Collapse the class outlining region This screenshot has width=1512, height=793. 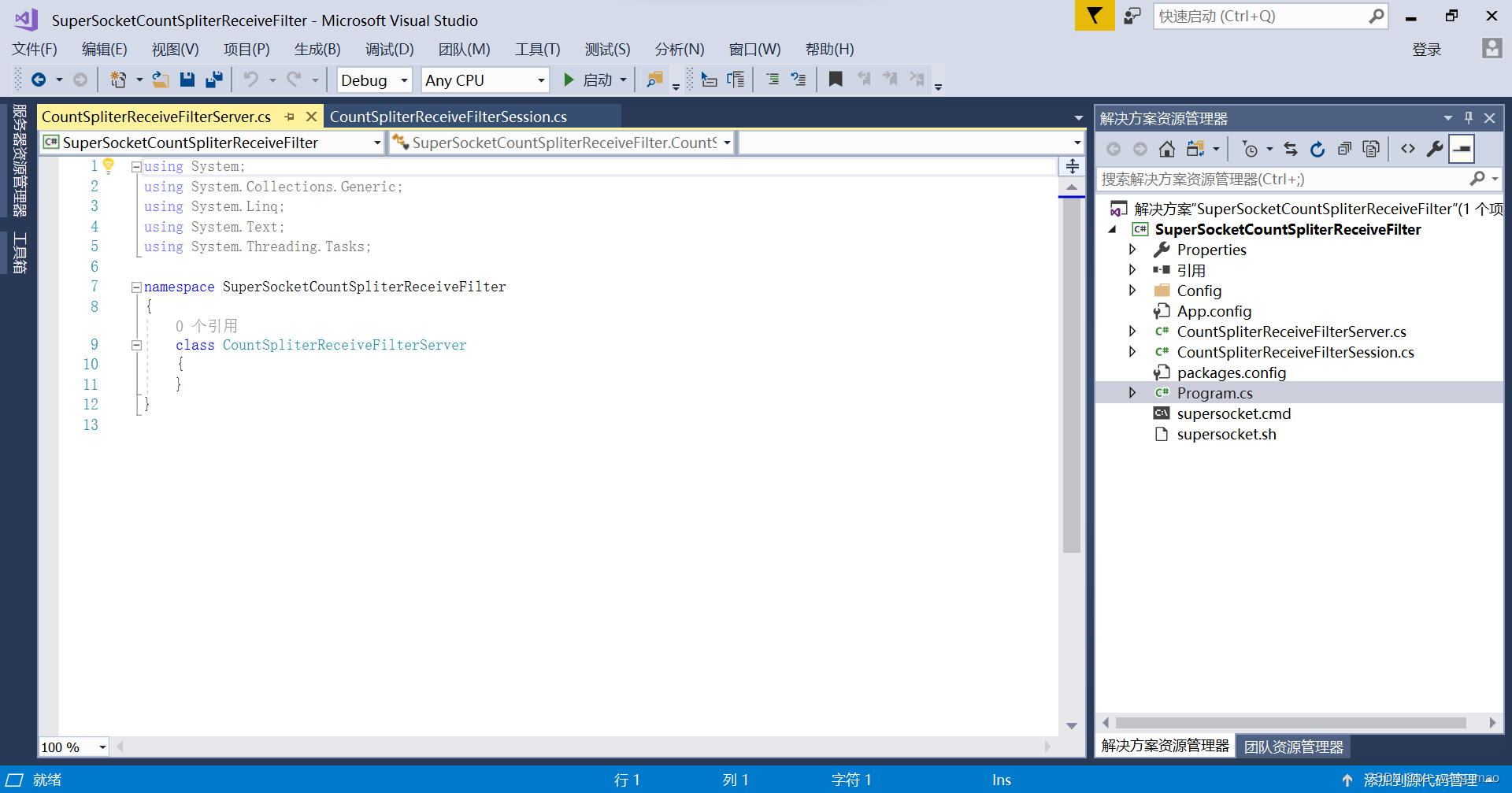pyautogui.click(x=136, y=345)
